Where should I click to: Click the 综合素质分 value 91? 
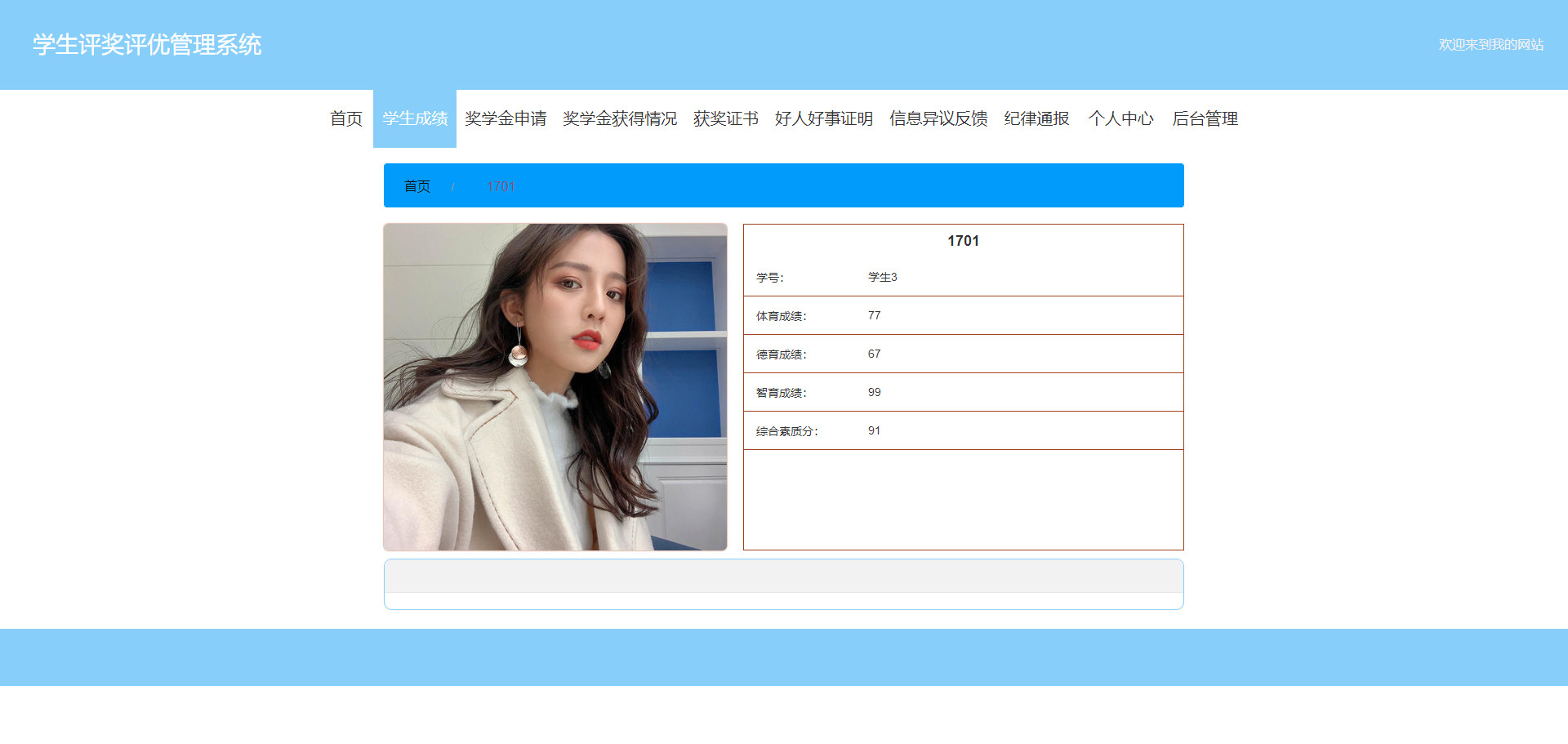coord(874,430)
